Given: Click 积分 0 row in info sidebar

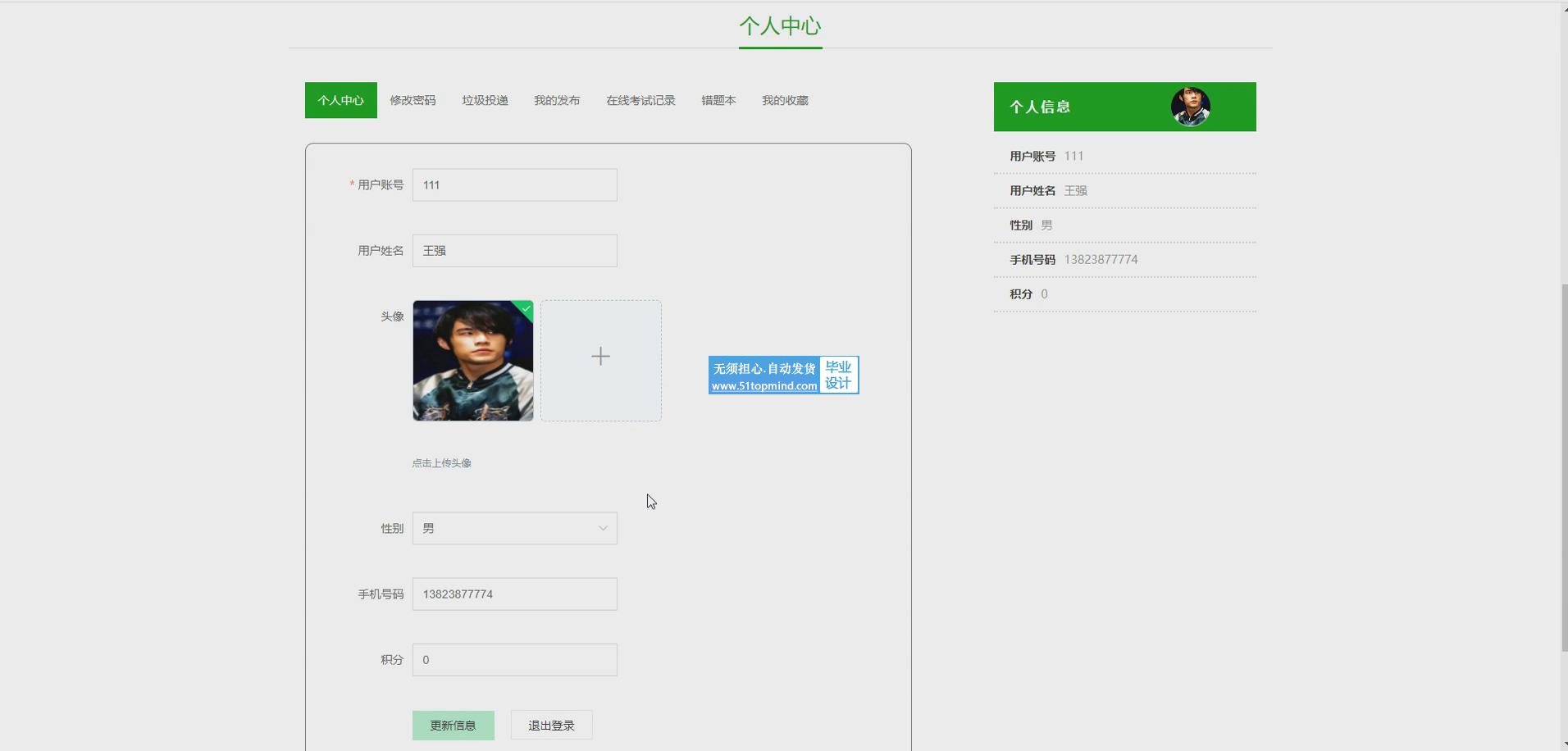Looking at the screenshot, I should 1125,294.
